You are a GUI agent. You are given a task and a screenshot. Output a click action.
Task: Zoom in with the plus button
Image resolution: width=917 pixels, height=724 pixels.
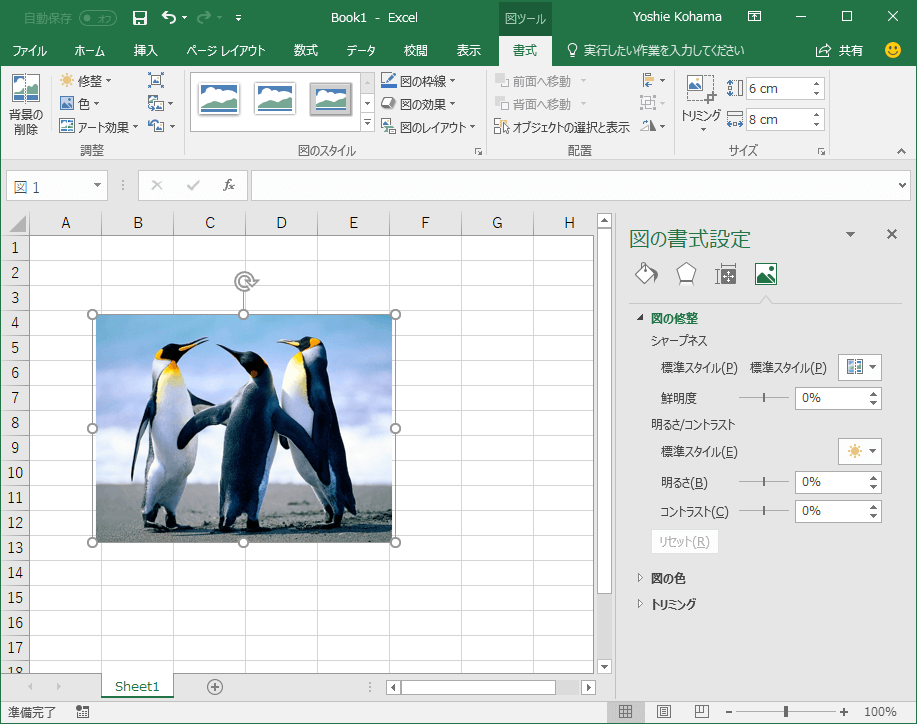click(843, 712)
